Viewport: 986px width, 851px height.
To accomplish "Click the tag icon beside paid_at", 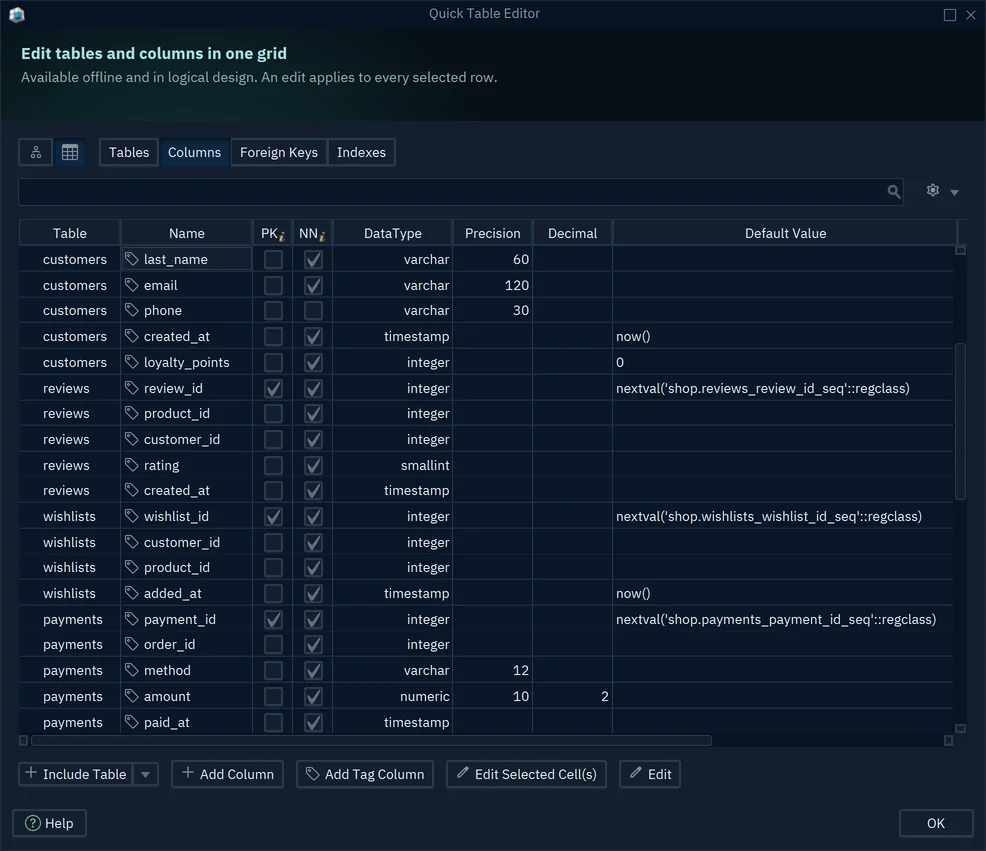I will coord(131,722).
